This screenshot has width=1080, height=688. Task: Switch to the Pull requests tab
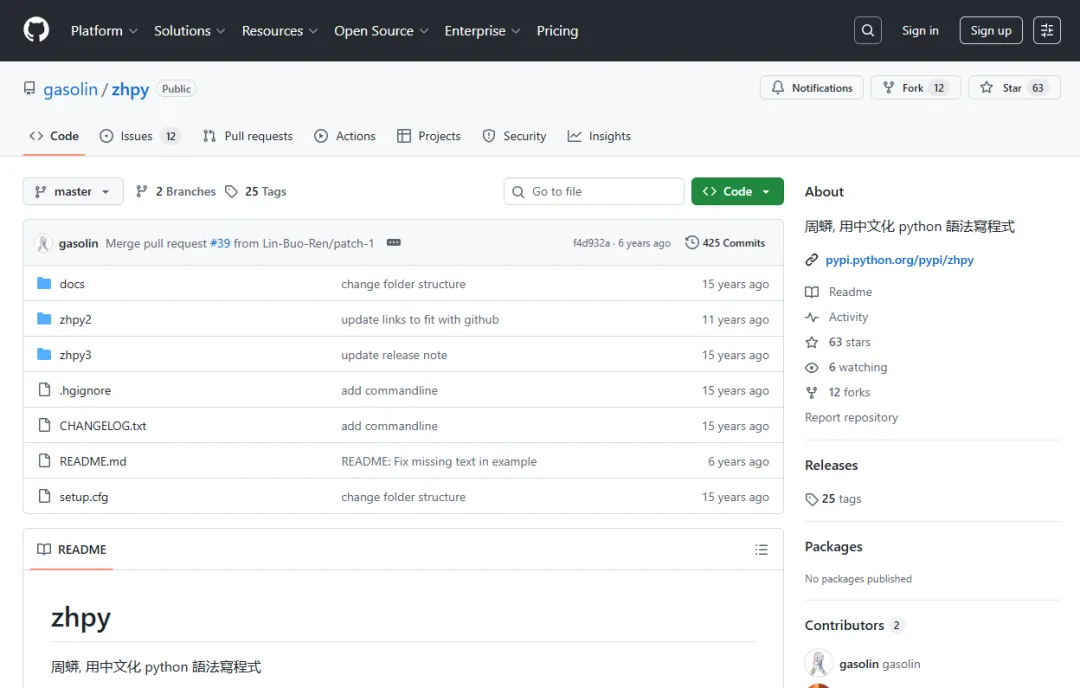(x=248, y=136)
